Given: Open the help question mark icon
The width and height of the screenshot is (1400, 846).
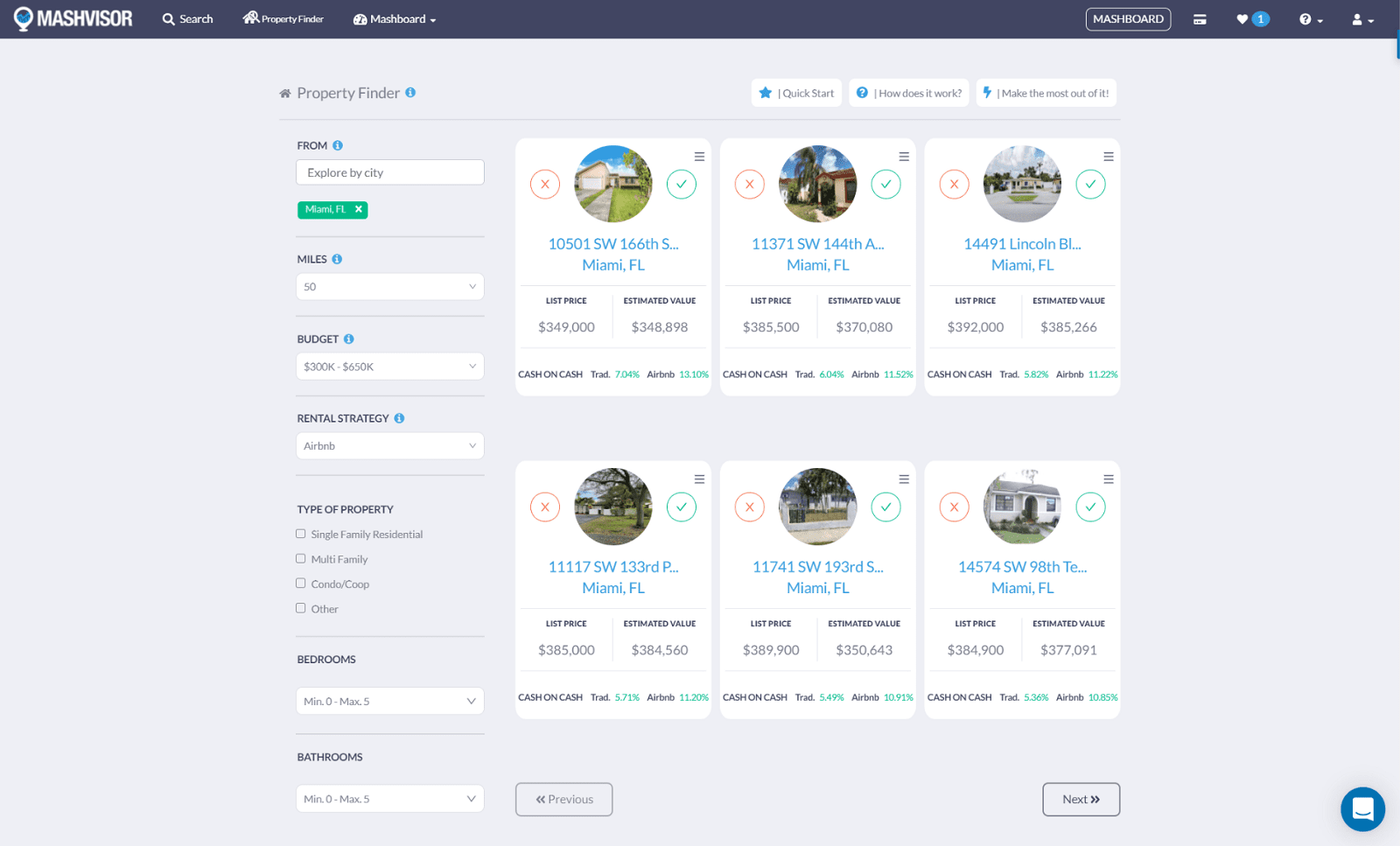Looking at the screenshot, I should [1305, 18].
